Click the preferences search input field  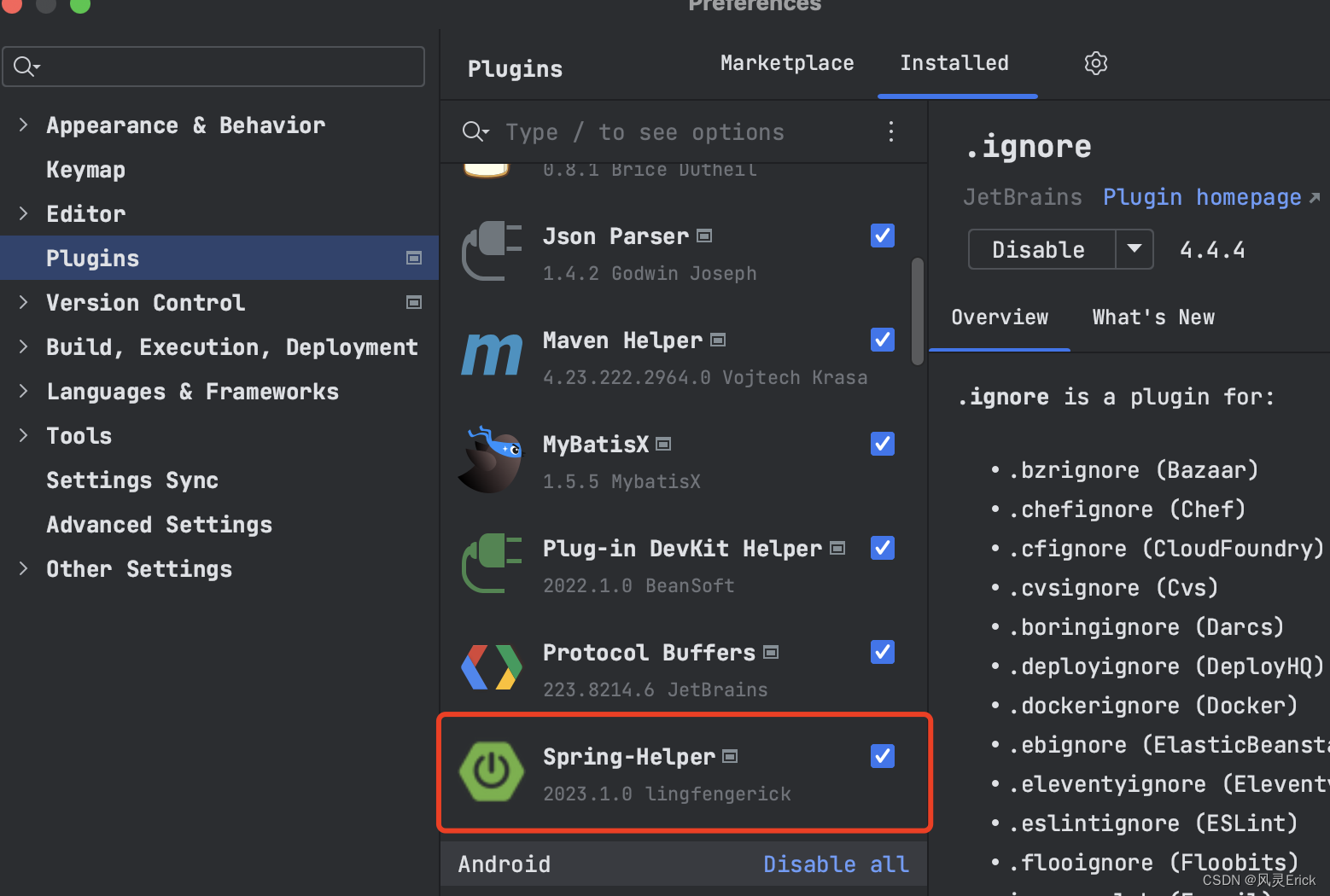213,66
